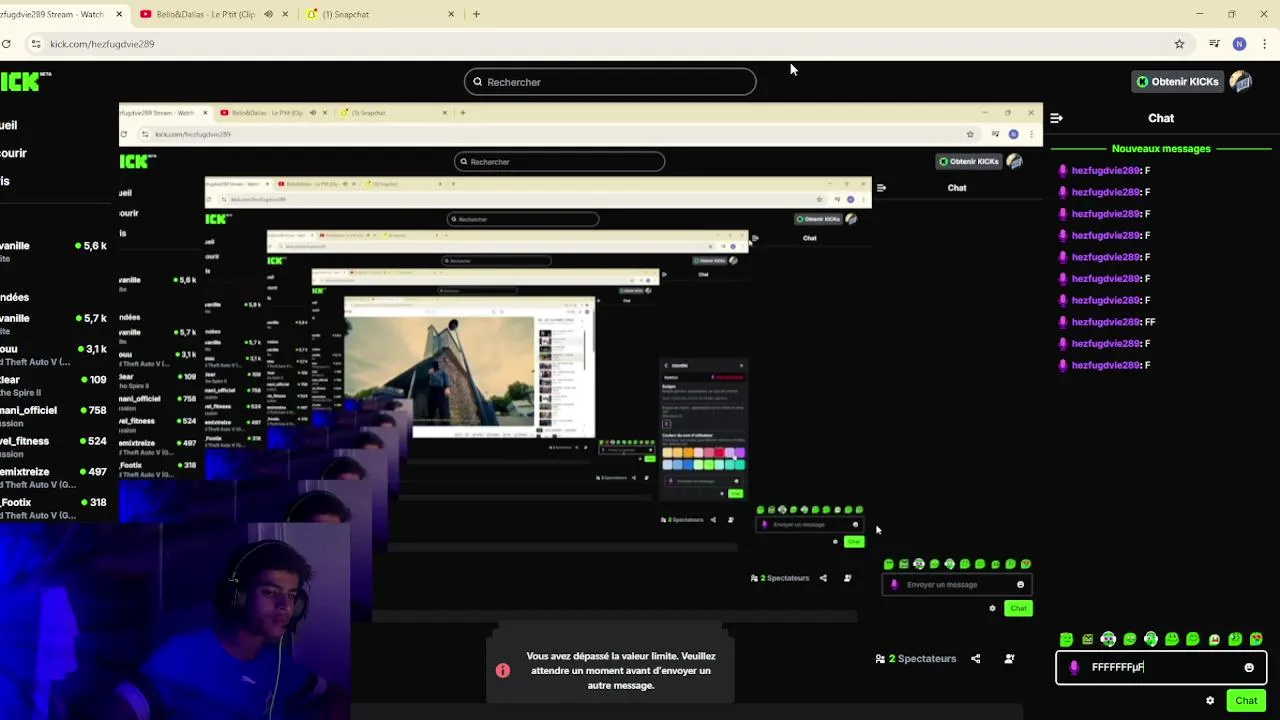
Task: Open sidebar channel with 3,1 k viewers
Action: coord(53,355)
